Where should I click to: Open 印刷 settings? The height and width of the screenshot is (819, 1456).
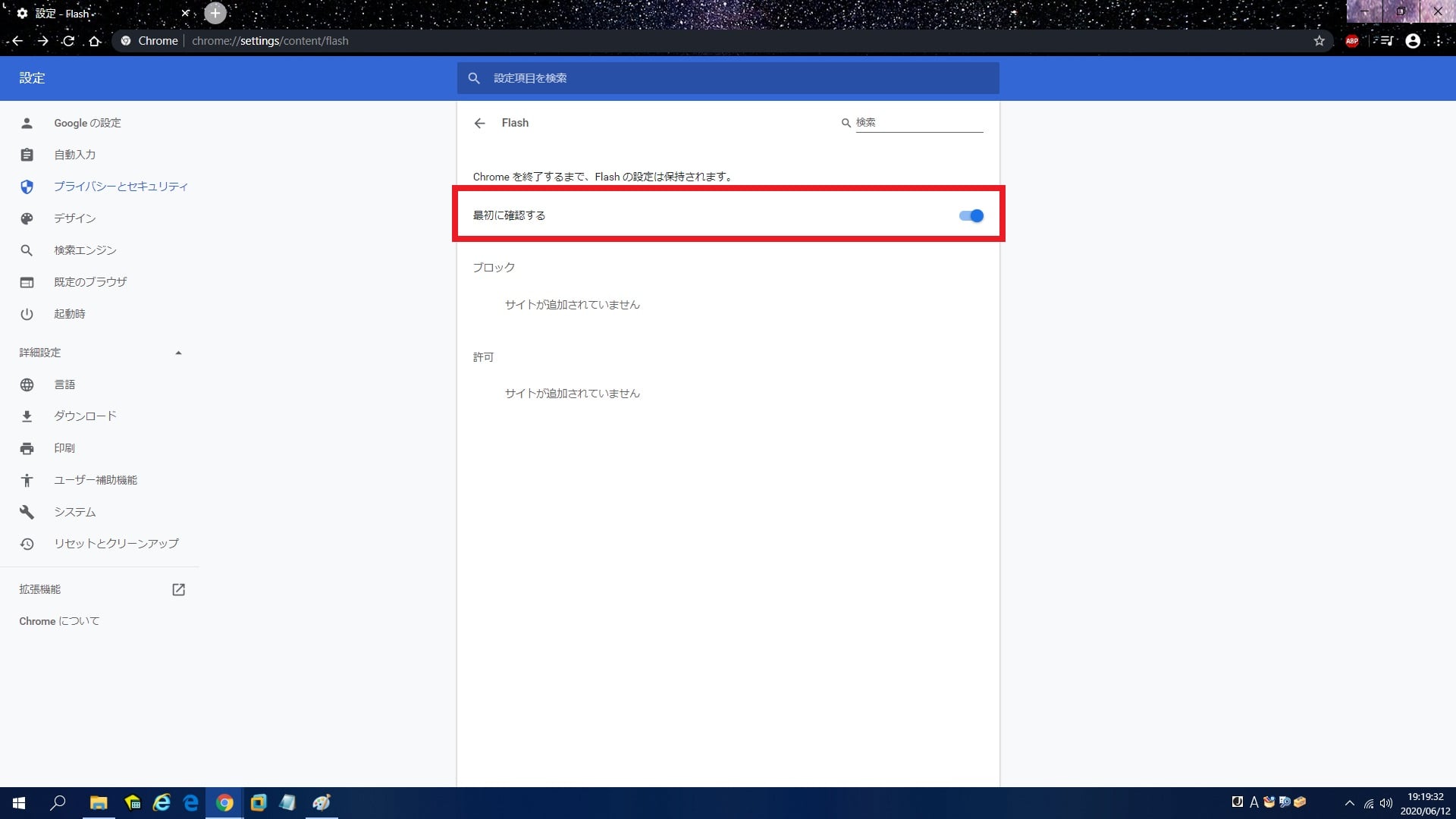point(64,448)
